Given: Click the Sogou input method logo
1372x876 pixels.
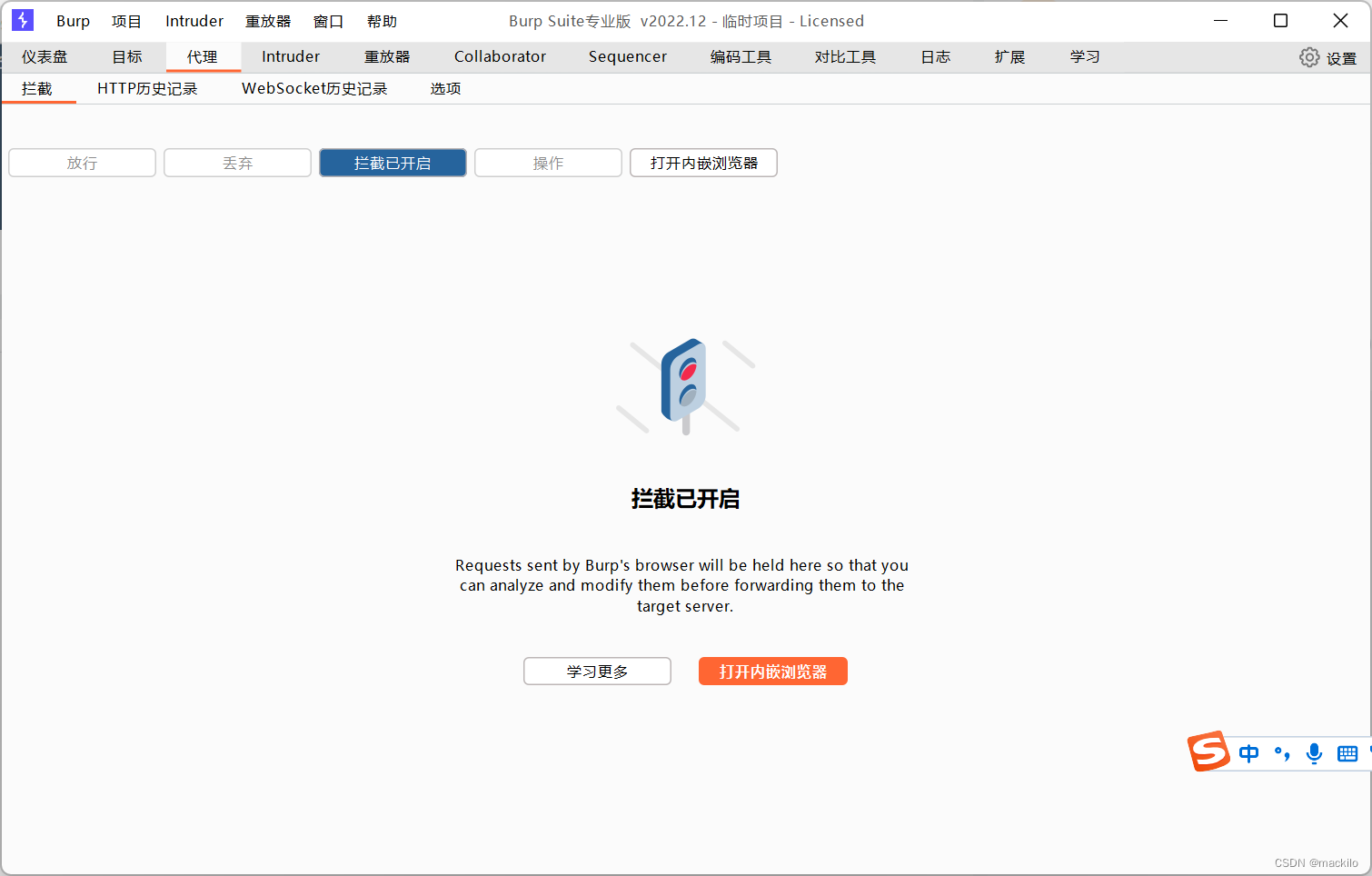Looking at the screenshot, I should 1209,752.
